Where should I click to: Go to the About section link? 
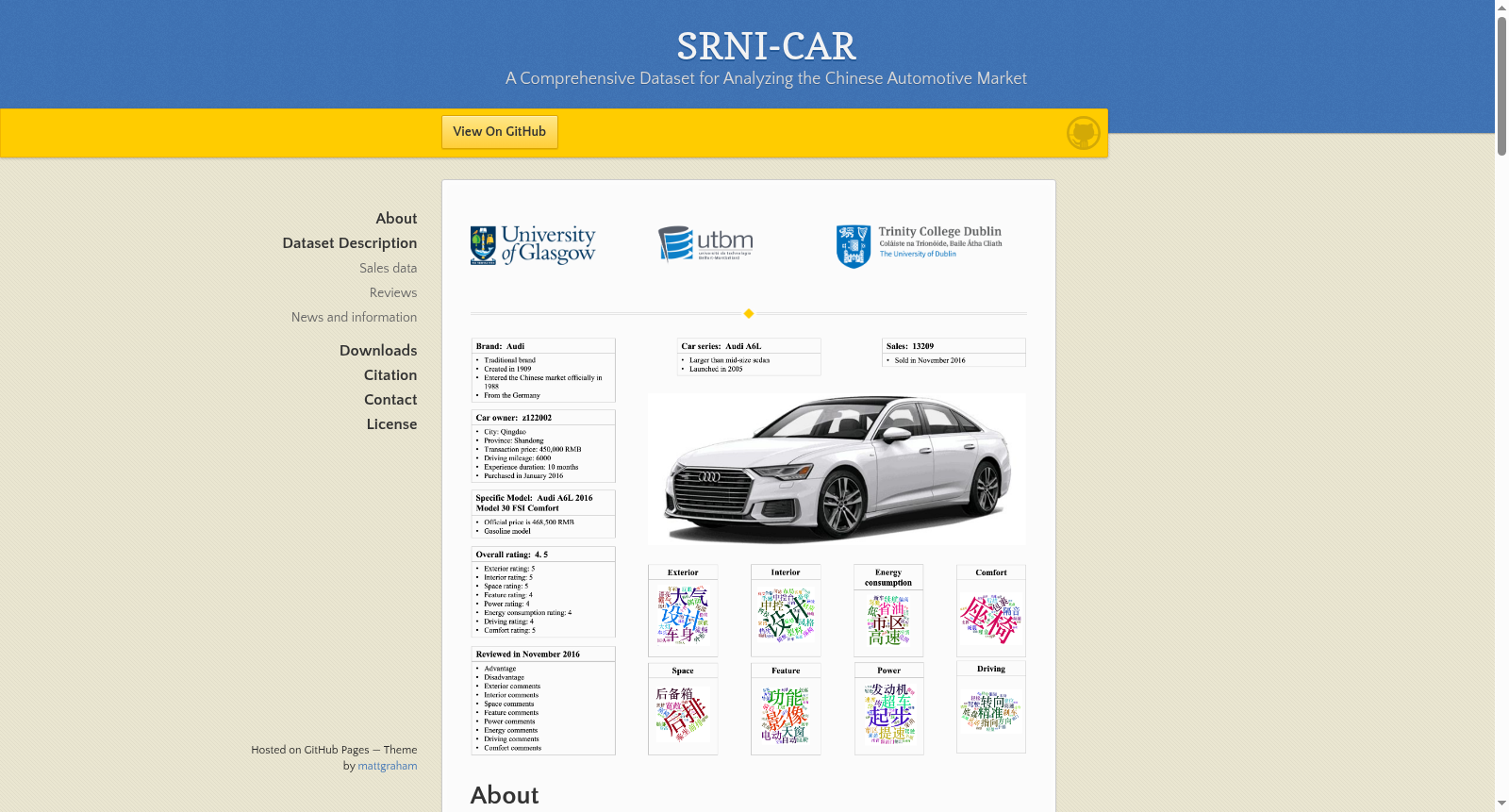[x=396, y=219]
